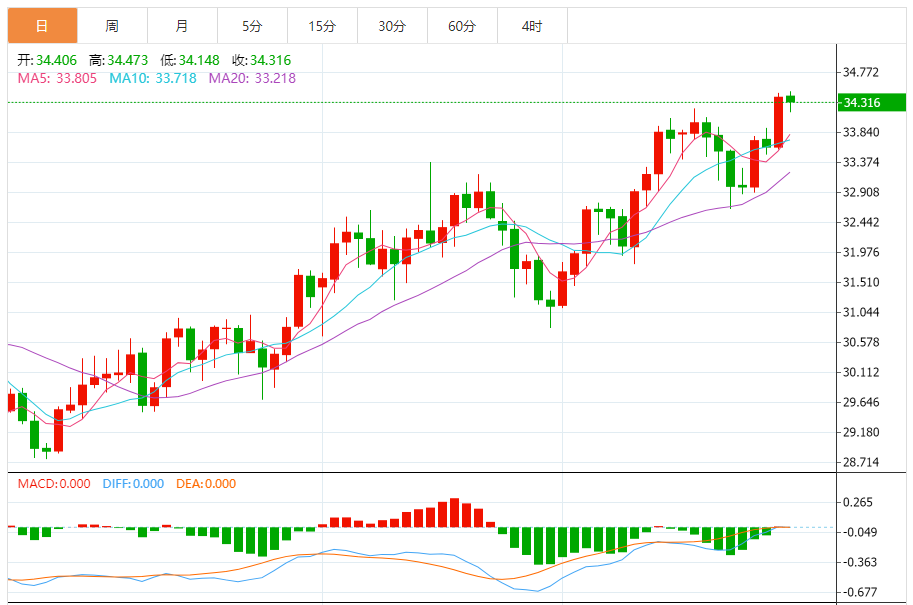Open the 5分 timeframe tab
Screen dimensions: 913x605
point(252,26)
